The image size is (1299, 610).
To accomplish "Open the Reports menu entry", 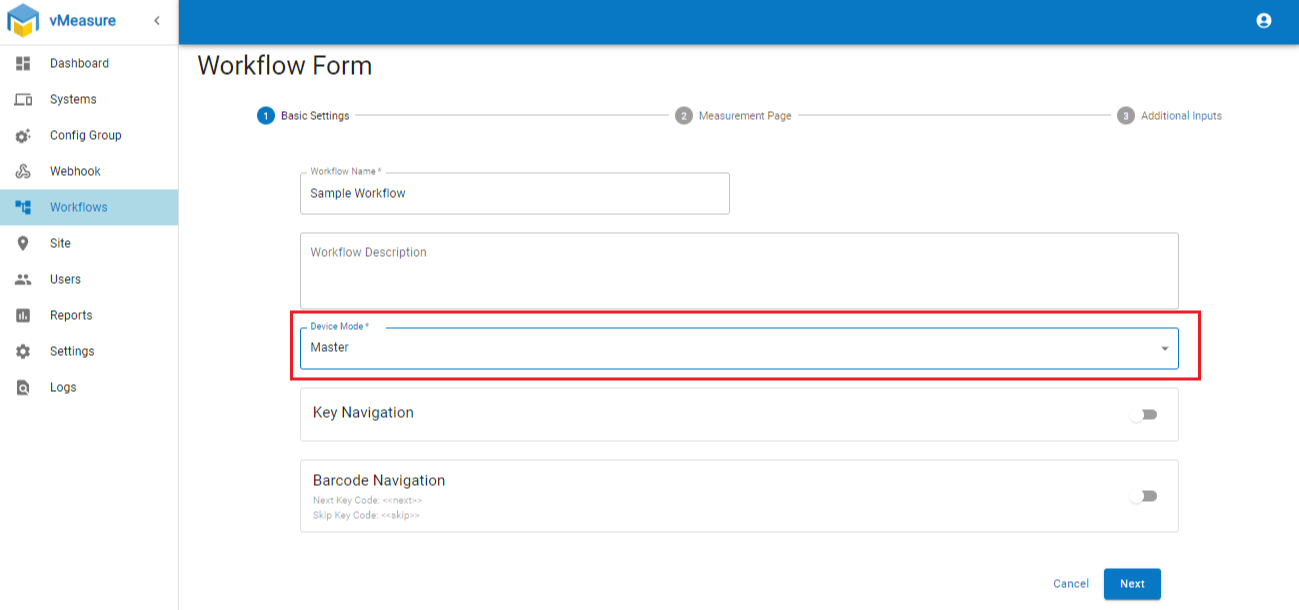I will coord(89,315).
